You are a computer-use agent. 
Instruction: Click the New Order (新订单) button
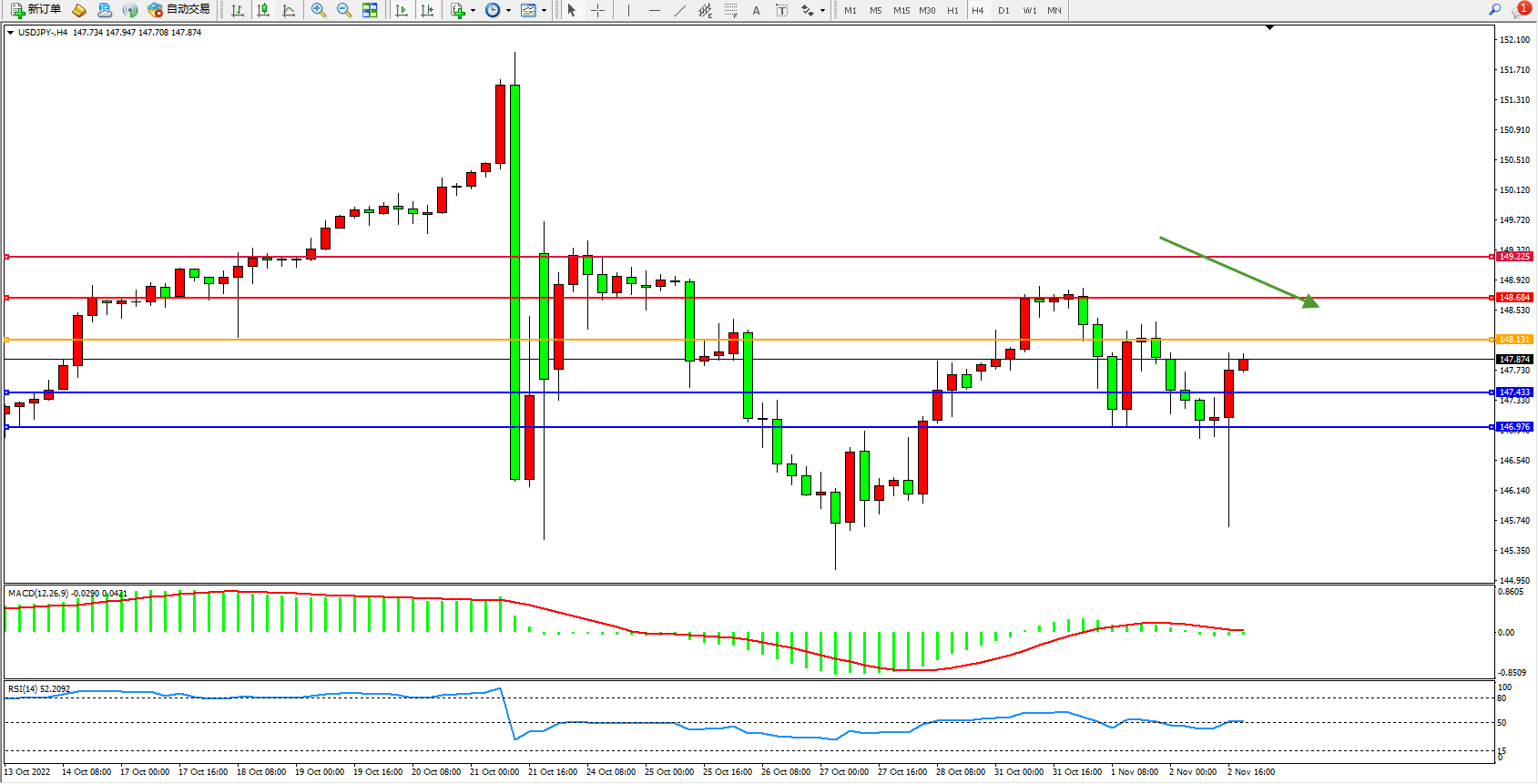(x=36, y=10)
